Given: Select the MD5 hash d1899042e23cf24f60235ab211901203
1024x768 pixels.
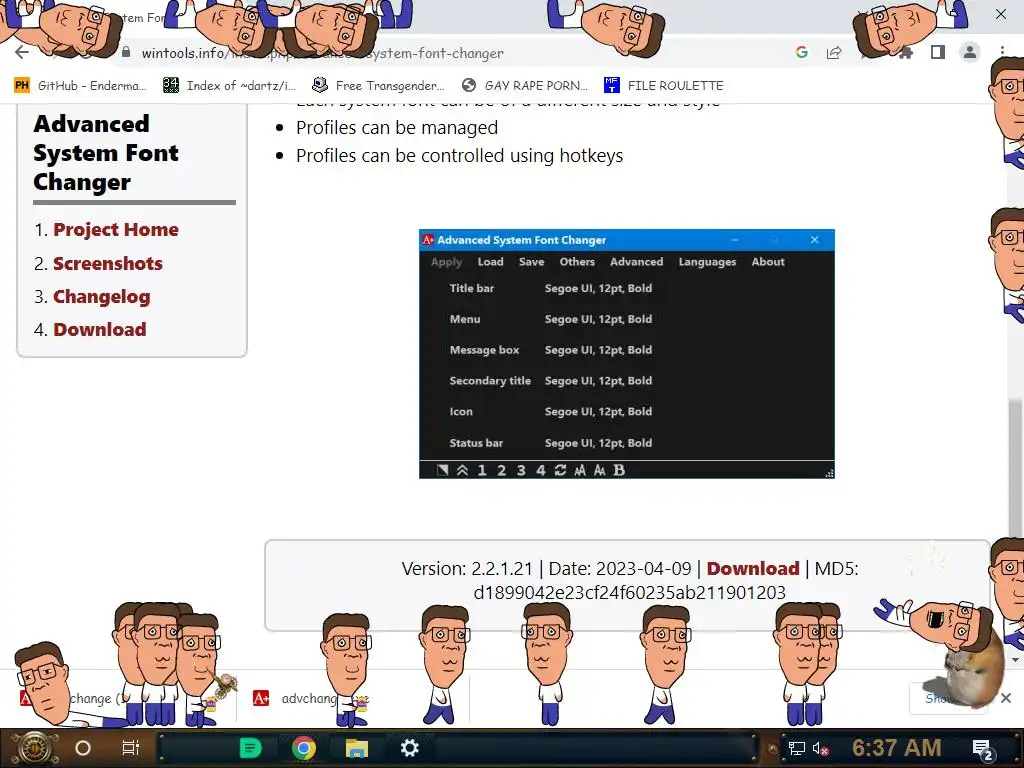Looking at the screenshot, I should coord(630,593).
